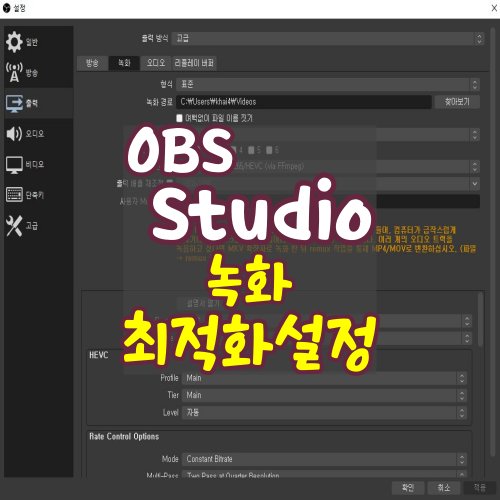Open the Level dropdown set to 자동
Image resolution: width=500 pixels, height=500 pixels.
pyautogui.click(x=324, y=413)
